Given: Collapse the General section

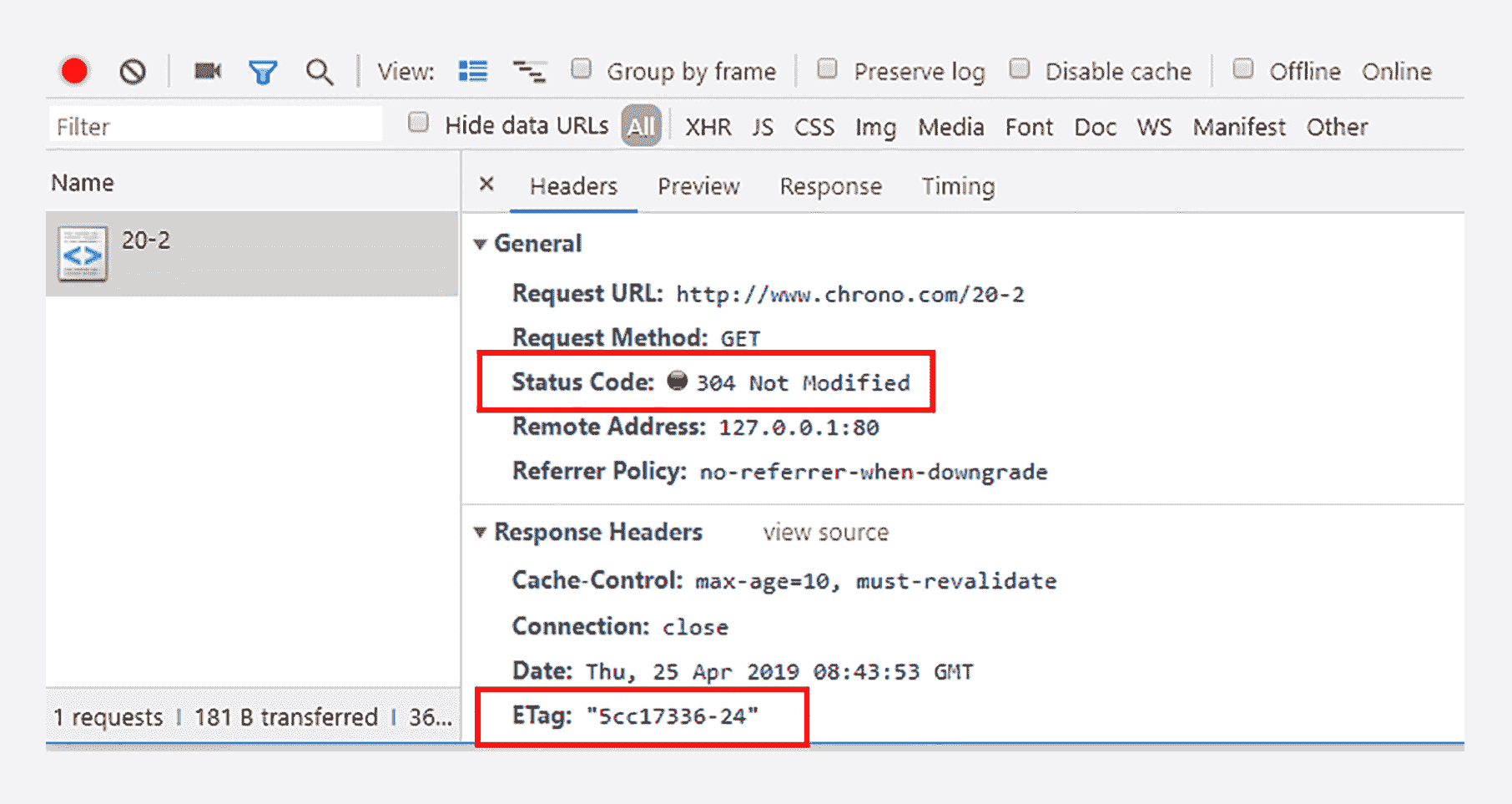Looking at the screenshot, I should coord(480,244).
